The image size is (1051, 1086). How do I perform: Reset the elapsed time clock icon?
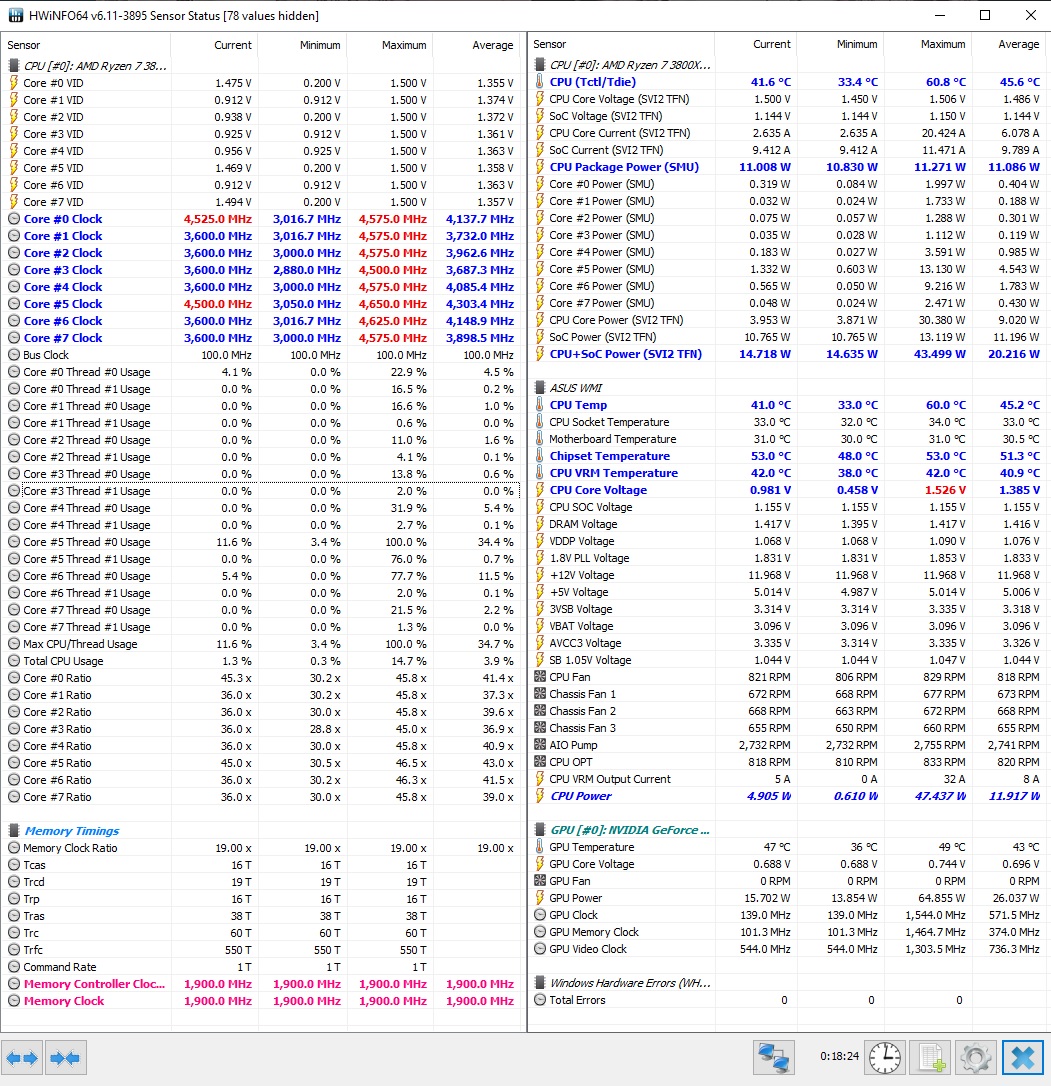coord(885,1058)
